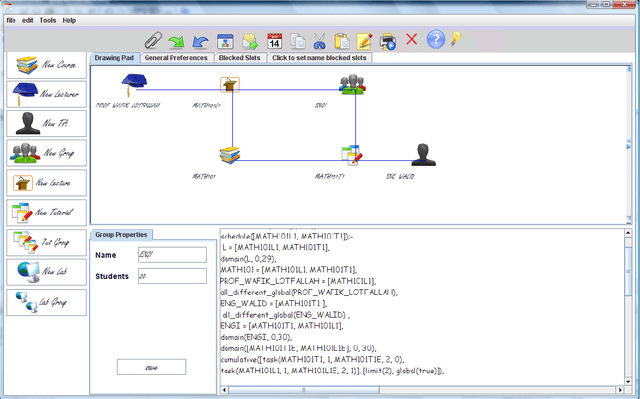Viewport: 640px width, 399px height.
Task: Click the New Lab button
Action: click(x=47, y=272)
